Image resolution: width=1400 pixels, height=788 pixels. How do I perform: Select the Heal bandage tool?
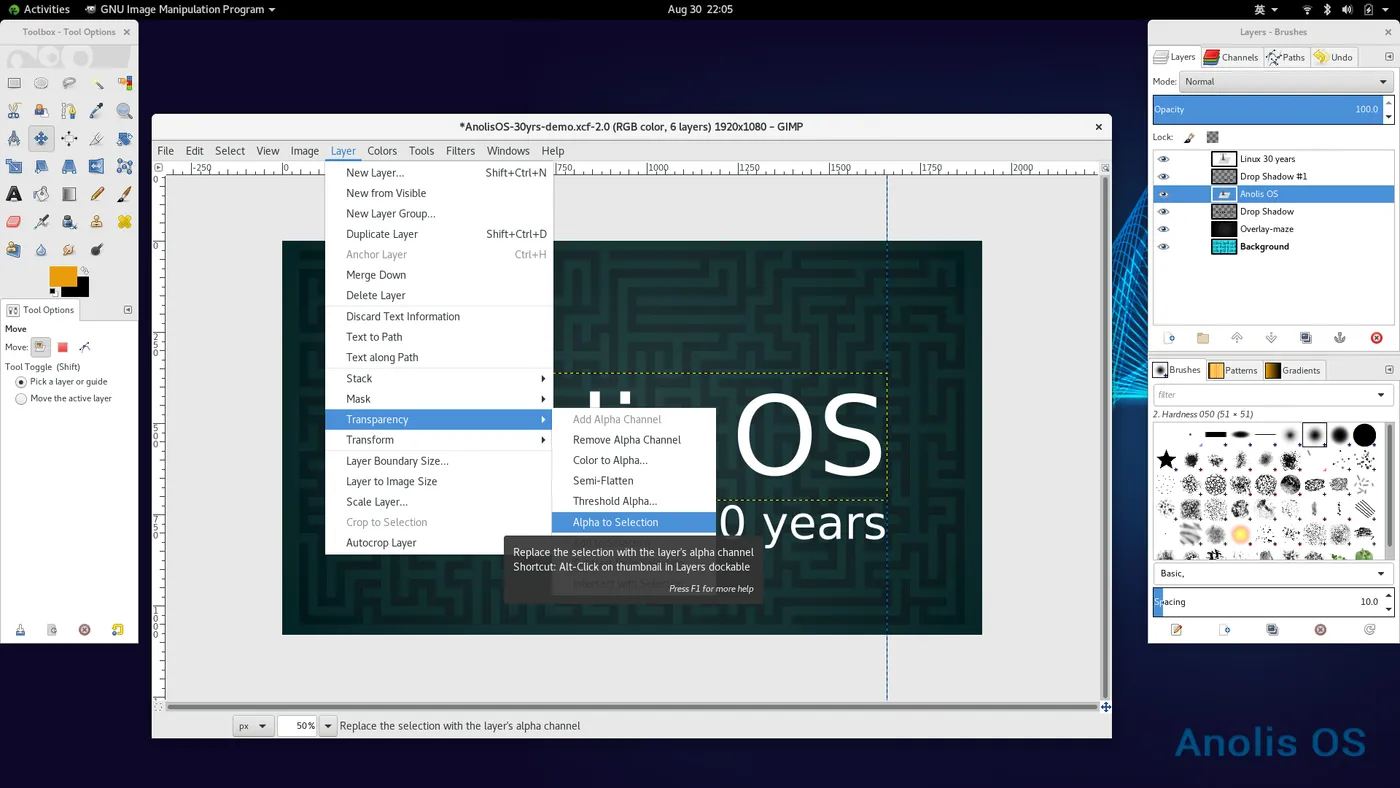(x=124, y=222)
